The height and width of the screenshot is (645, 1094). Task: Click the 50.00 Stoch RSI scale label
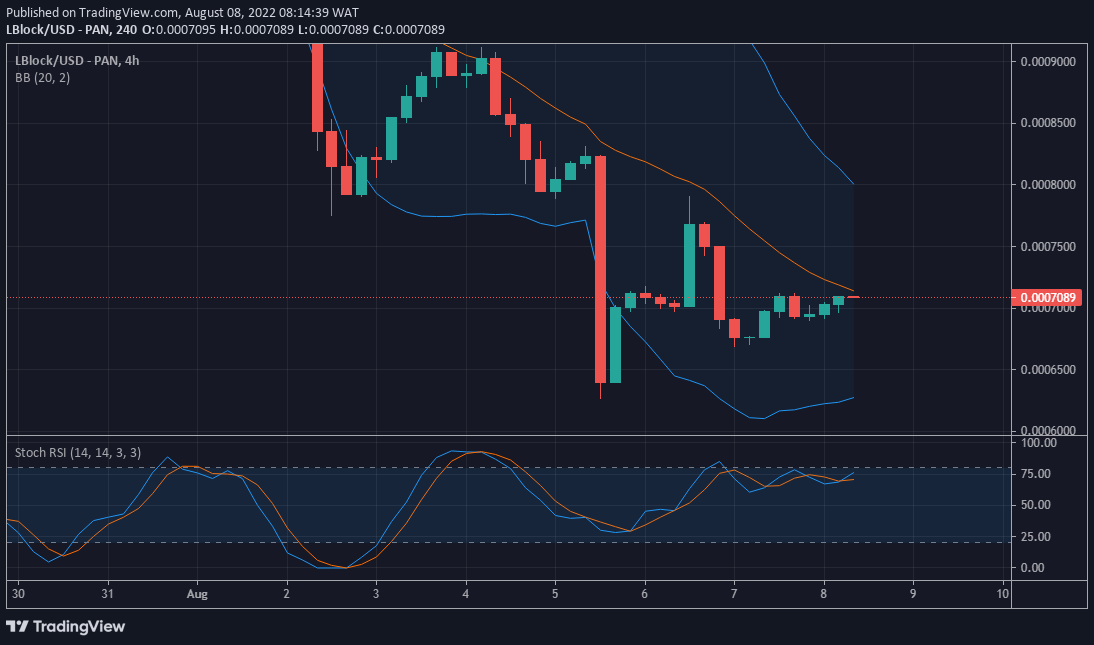point(1036,505)
